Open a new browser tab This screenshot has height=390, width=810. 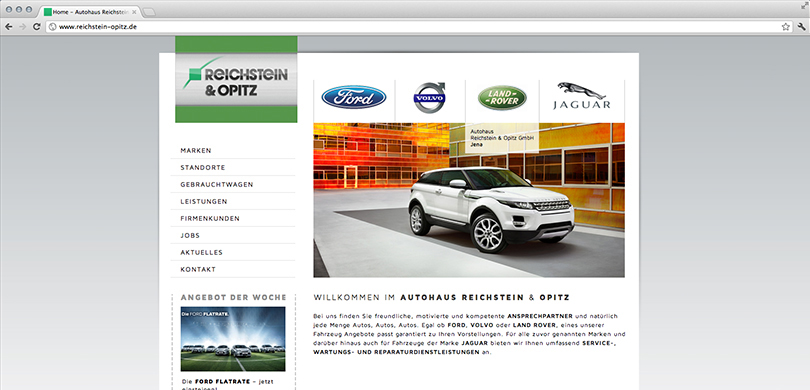tap(149, 11)
